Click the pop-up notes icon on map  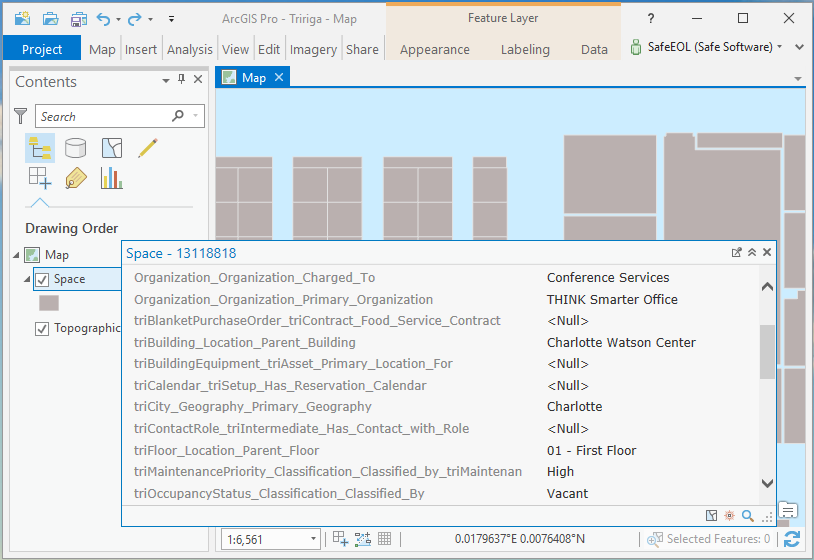(788, 511)
